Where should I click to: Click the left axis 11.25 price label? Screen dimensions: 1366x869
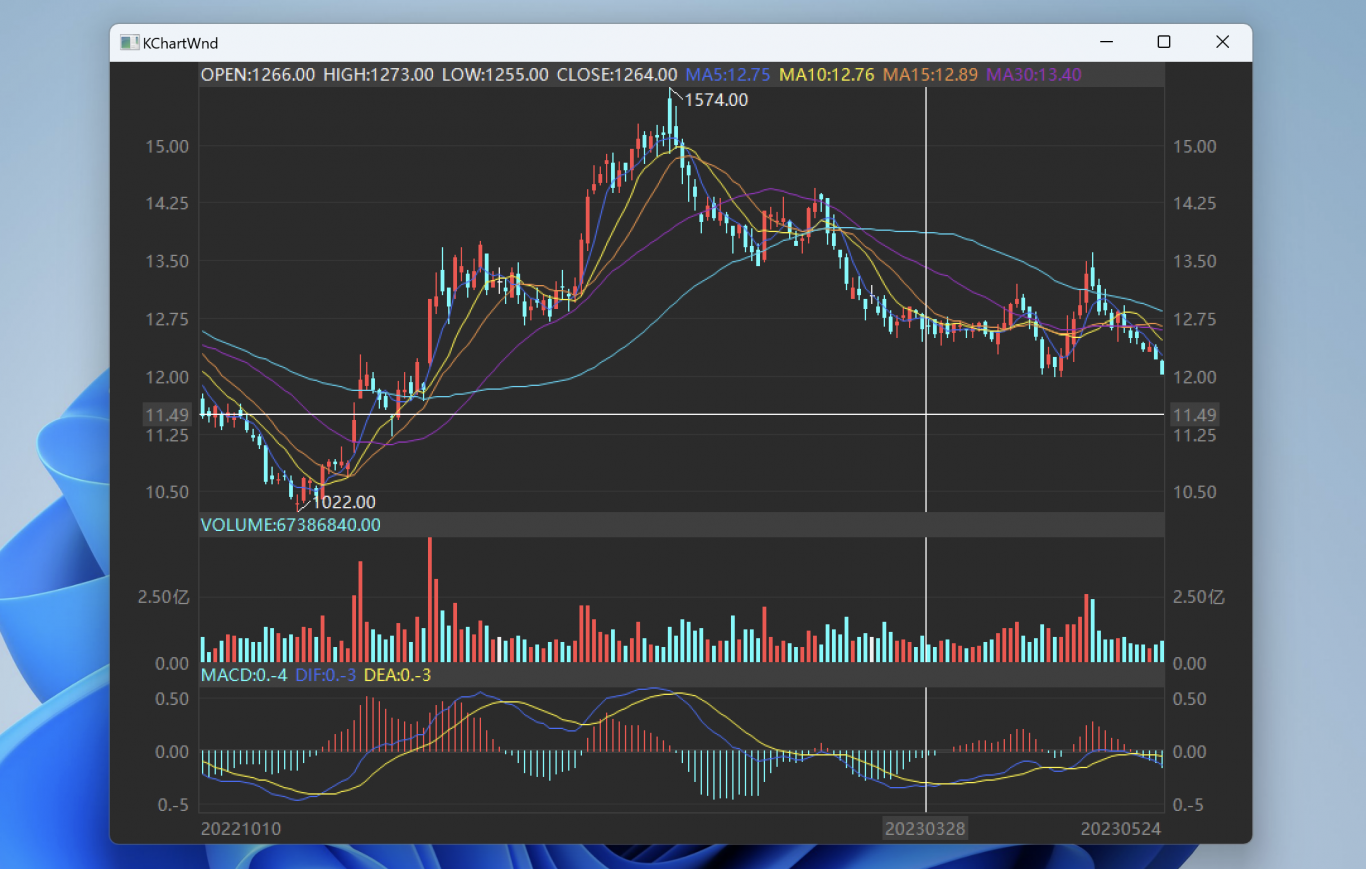click(x=167, y=435)
